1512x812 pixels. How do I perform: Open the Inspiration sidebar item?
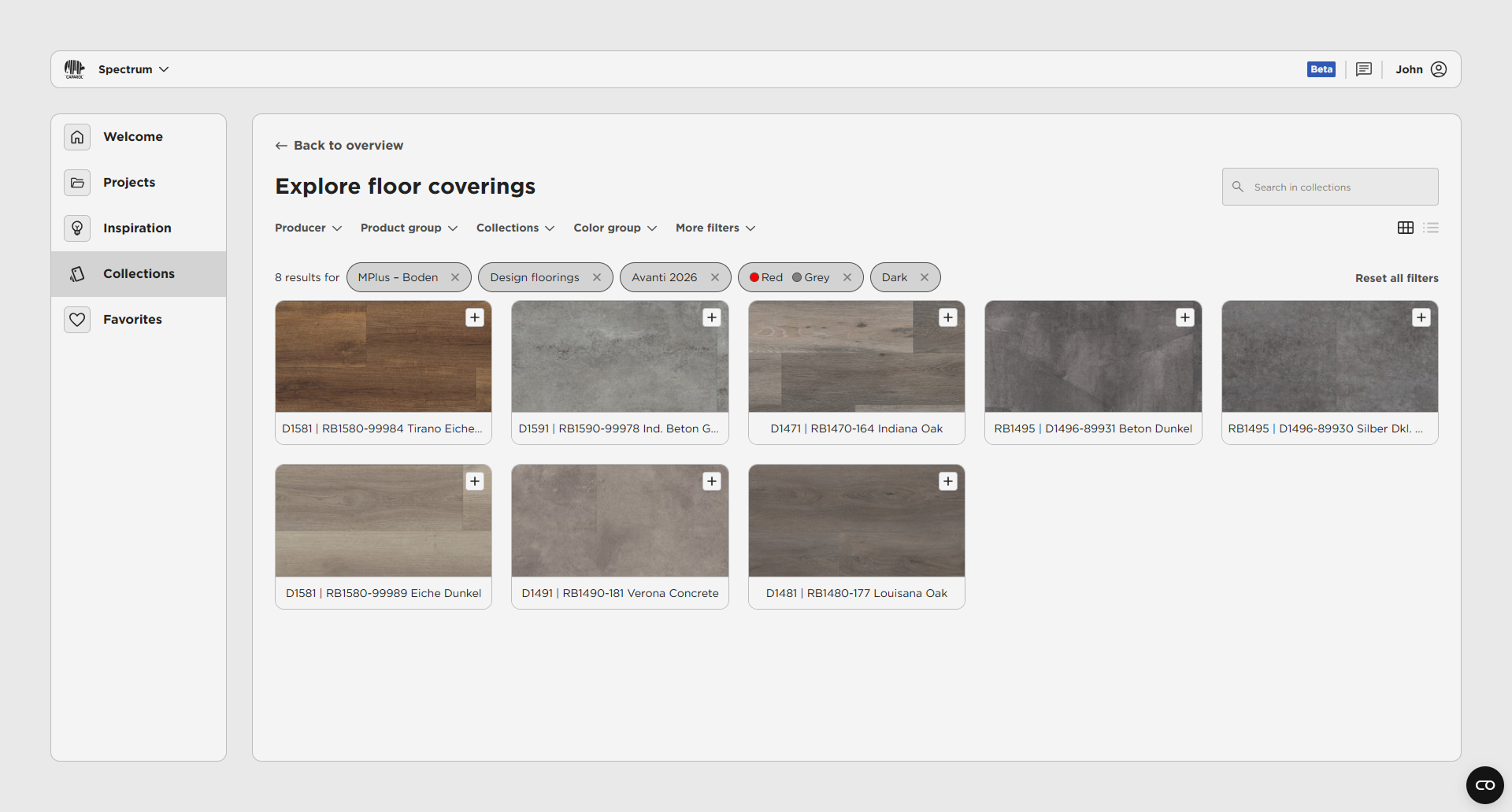137,228
